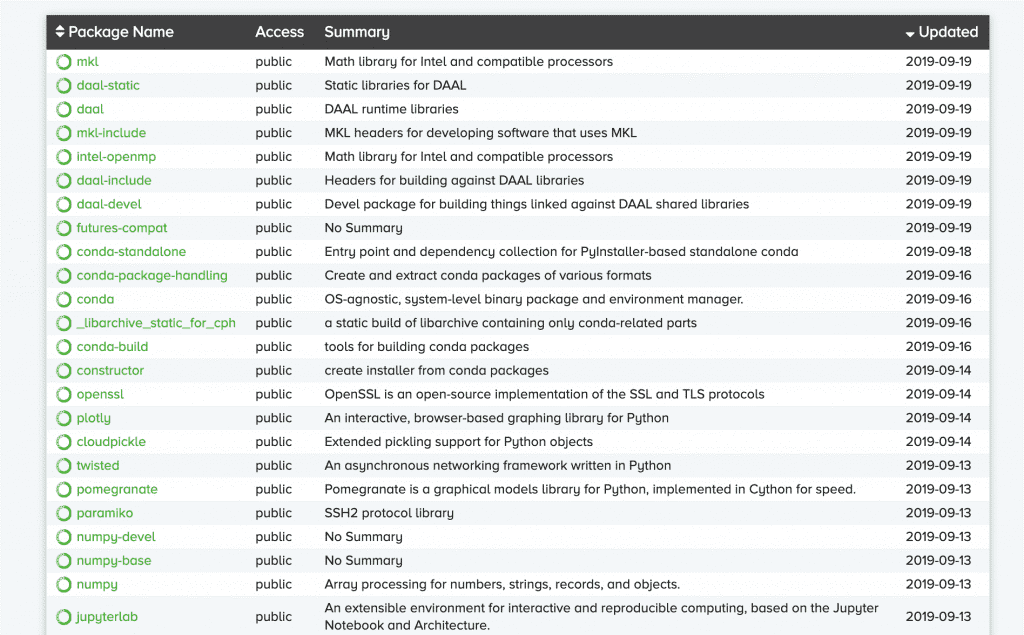Open the plotly package page
Image resolution: width=1024 pixels, height=635 pixels.
pyautogui.click(x=93, y=418)
